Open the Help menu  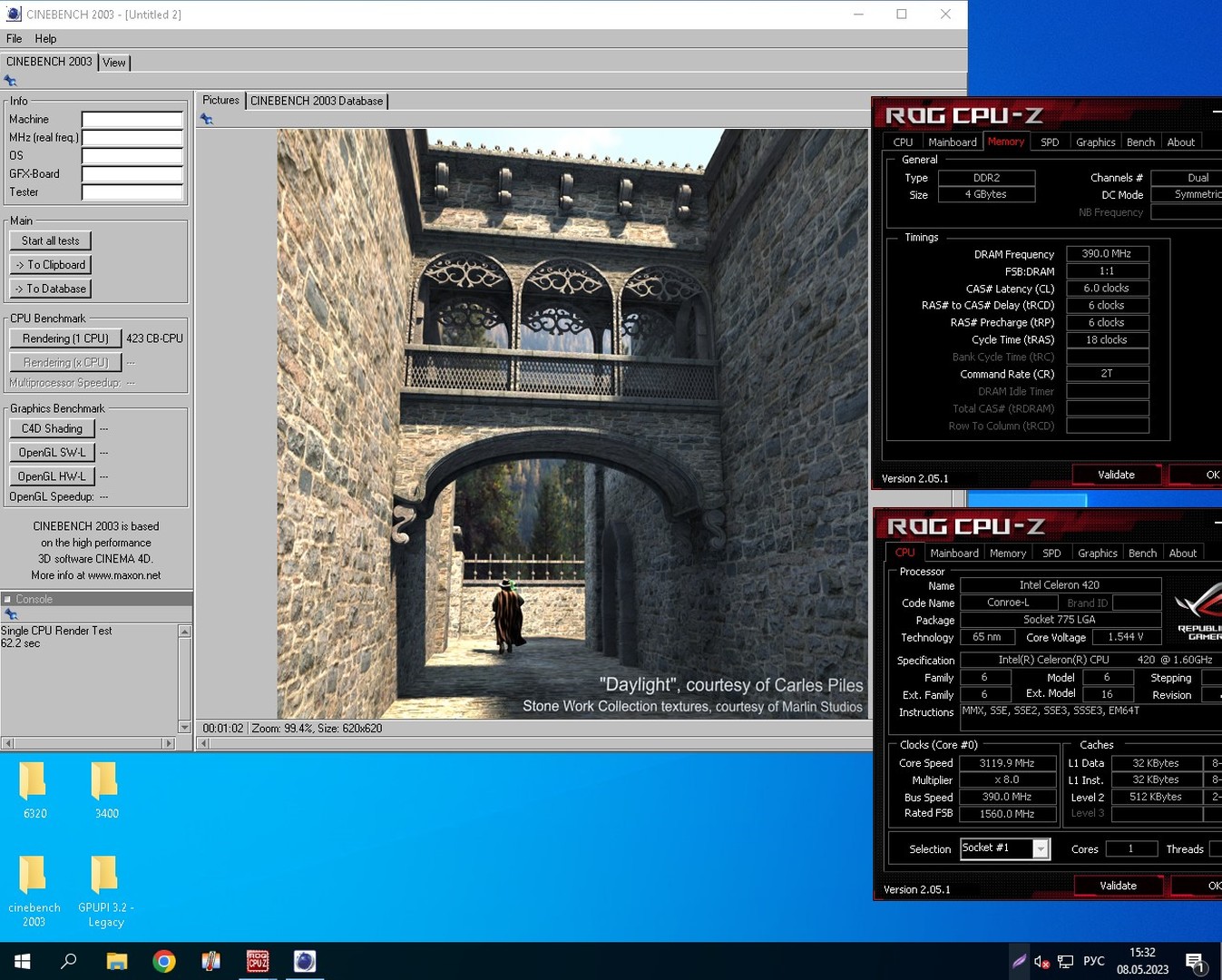[x=45, y=39]
